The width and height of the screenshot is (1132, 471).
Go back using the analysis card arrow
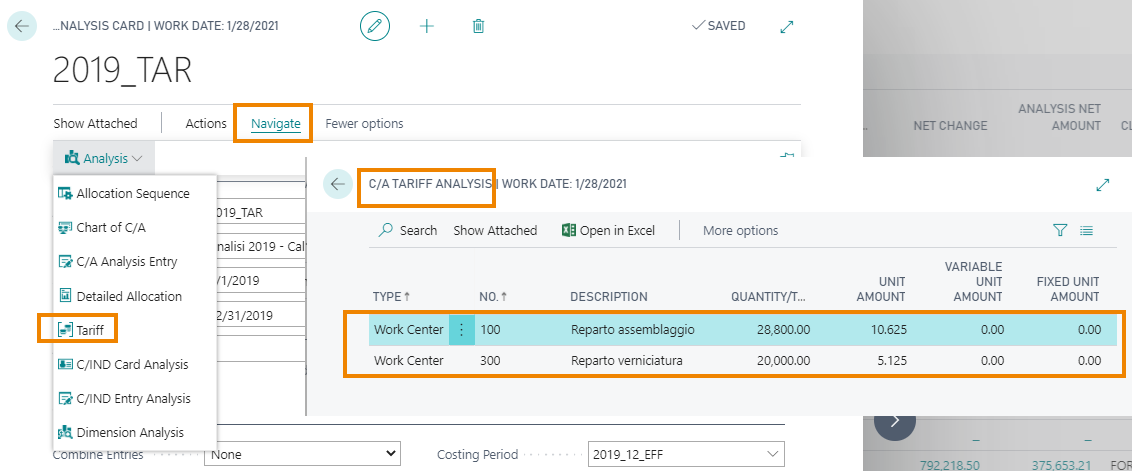(22, 27)
